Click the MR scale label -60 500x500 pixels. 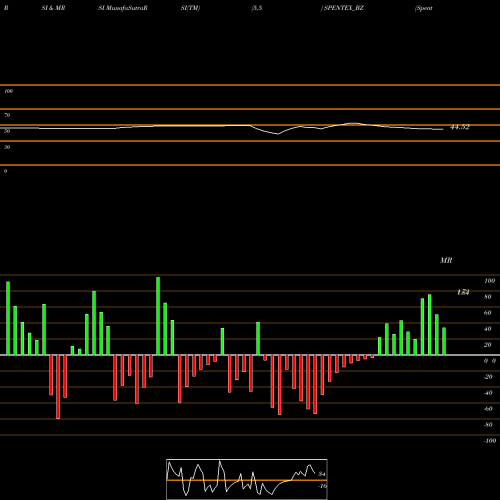point(488,409)
